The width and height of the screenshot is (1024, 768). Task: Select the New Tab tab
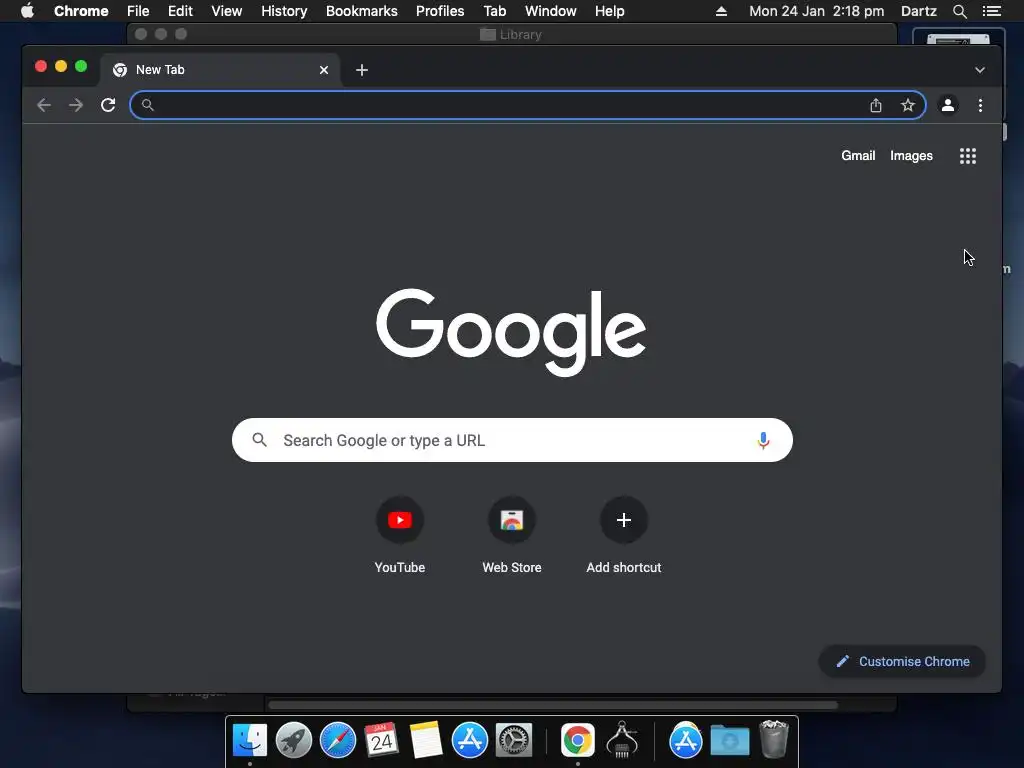click(x=219, y=70)
